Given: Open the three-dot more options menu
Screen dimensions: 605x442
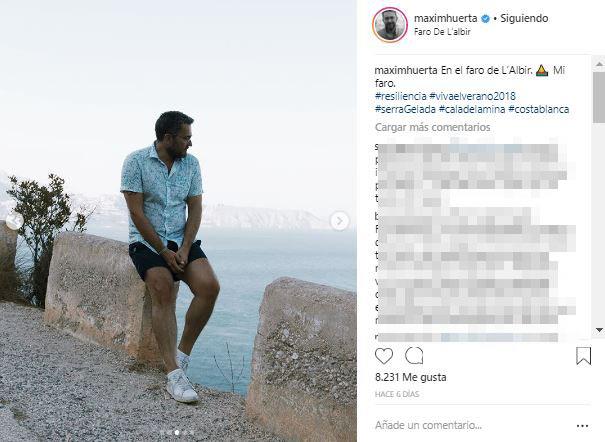Looking at the screenshot, I should [x=583, y=425].
